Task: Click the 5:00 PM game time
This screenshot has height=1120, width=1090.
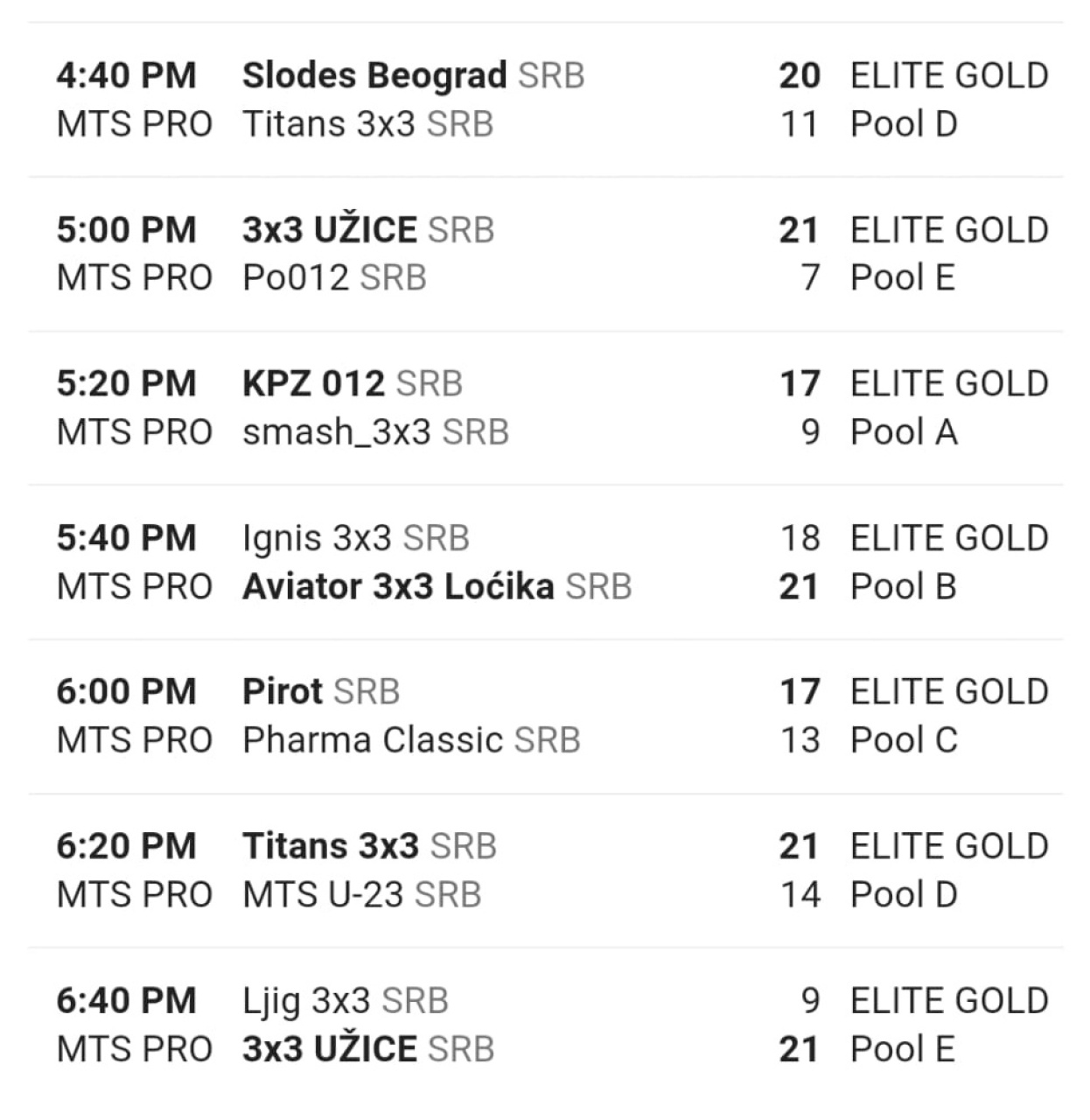Action: click(126, 230)
